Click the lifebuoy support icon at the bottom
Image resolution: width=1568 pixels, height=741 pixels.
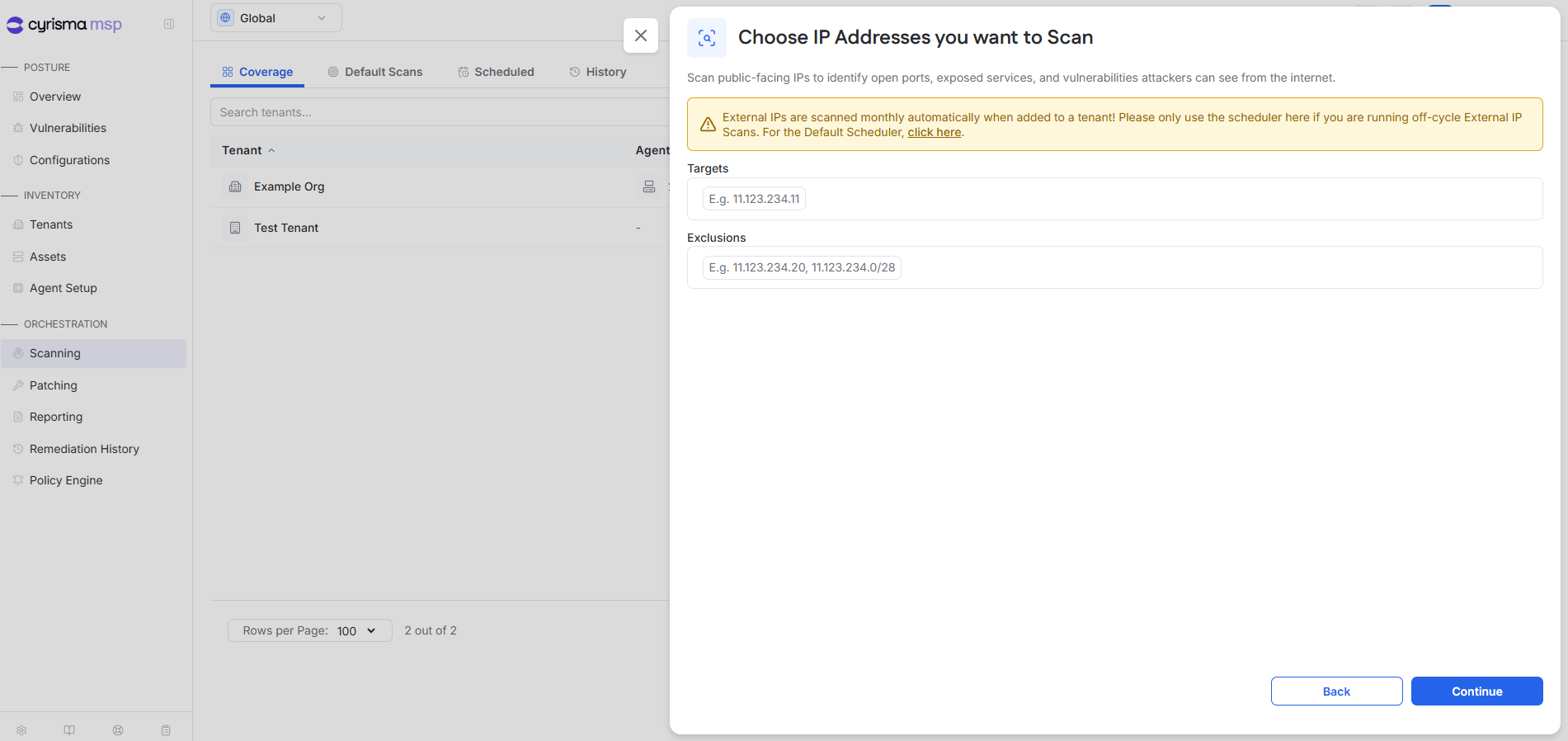pyautogui.click(x=118, y=730)
